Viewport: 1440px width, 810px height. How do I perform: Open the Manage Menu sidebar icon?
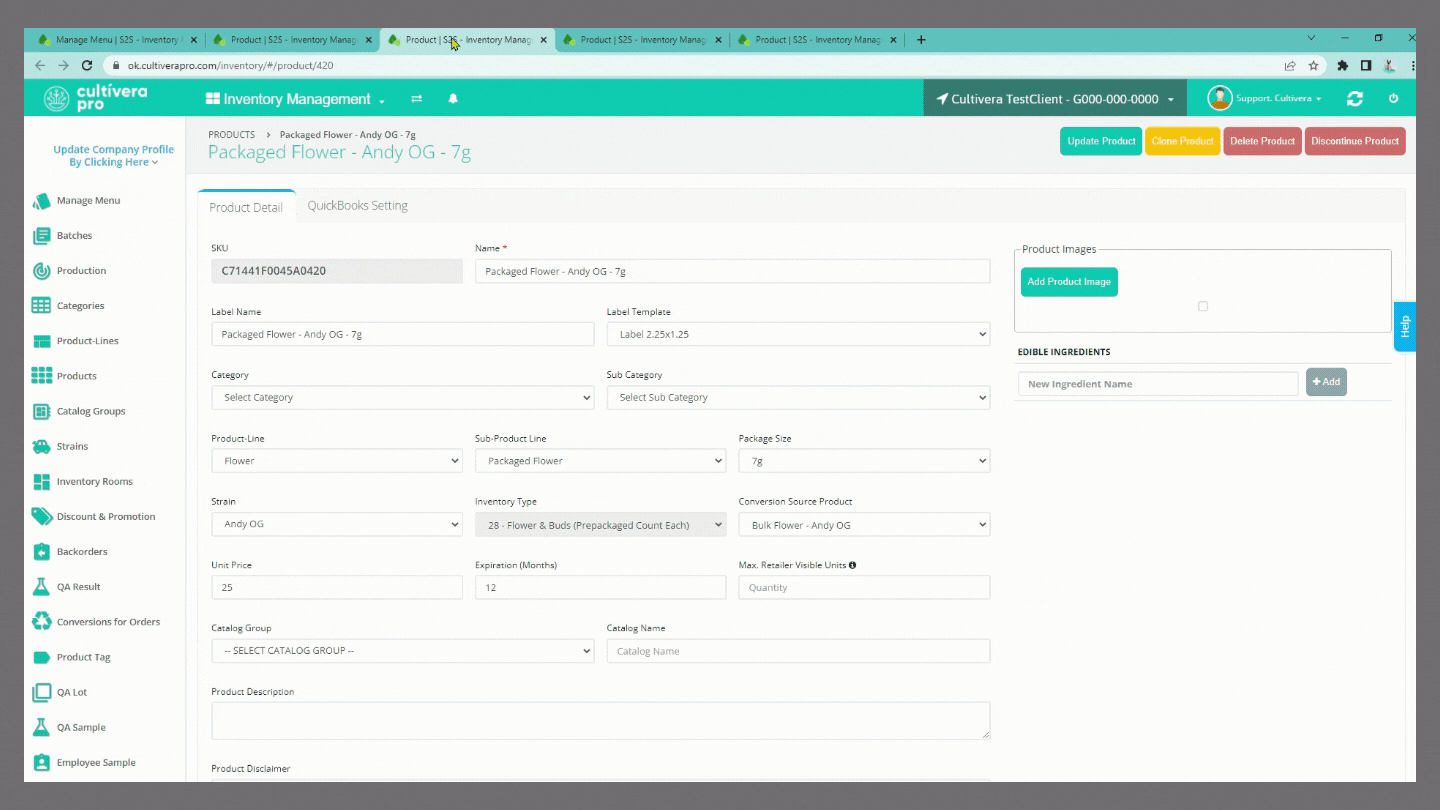click(41, 201)
